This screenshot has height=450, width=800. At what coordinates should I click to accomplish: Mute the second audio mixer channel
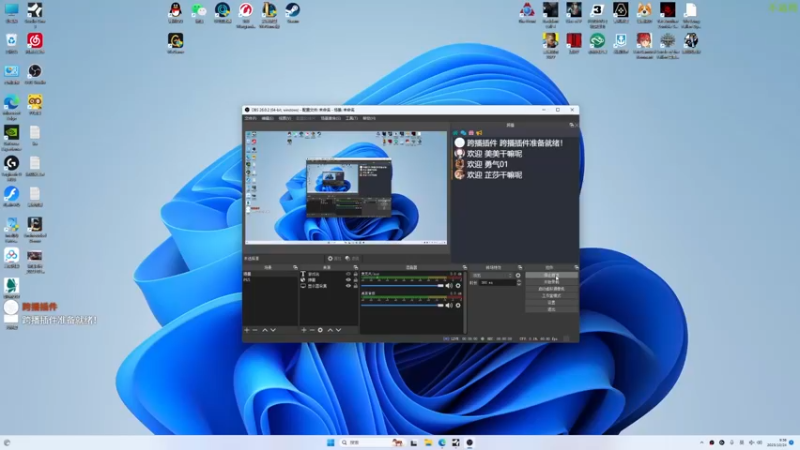point(449,305)
